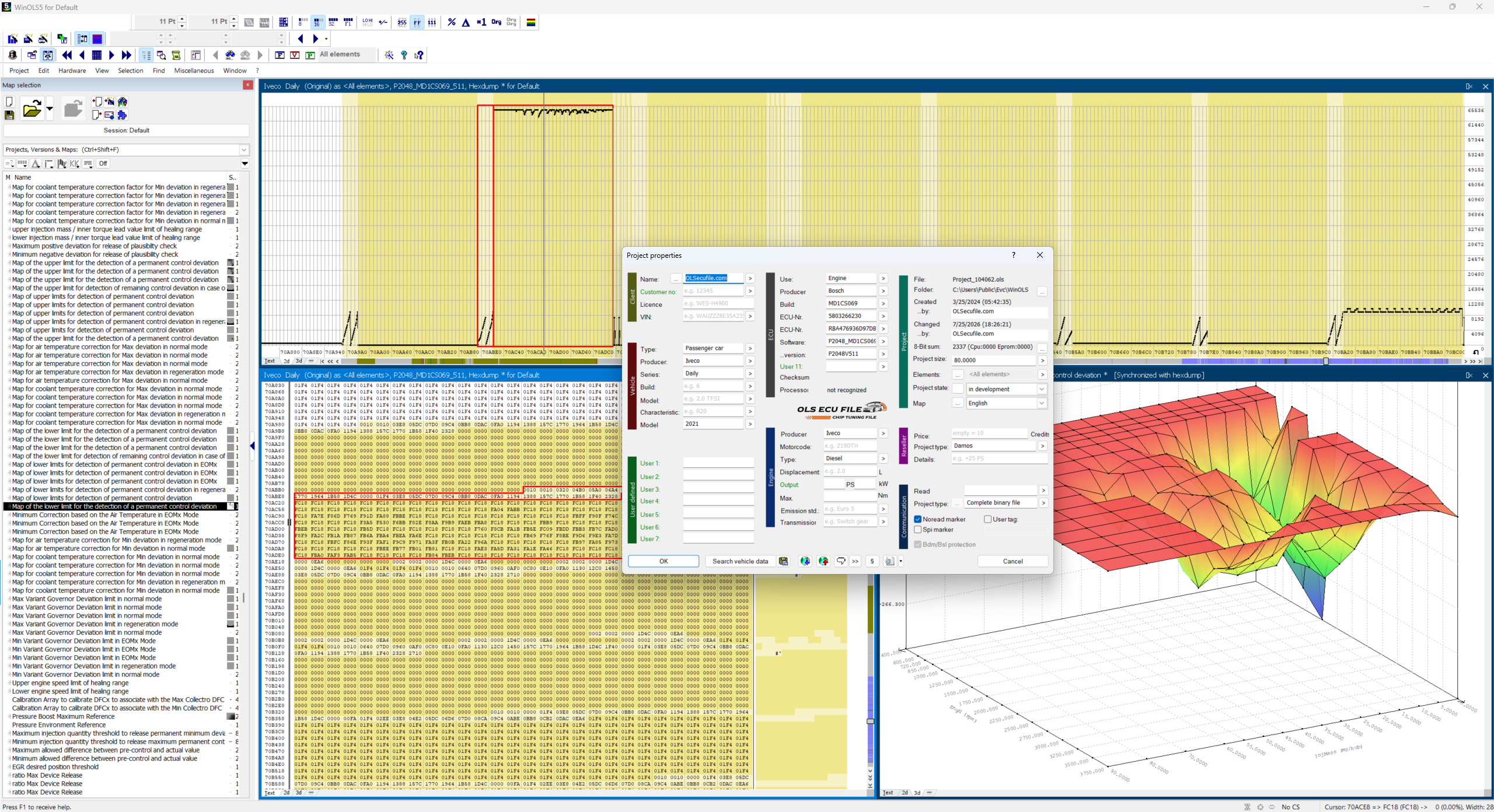Toggle 8-bit data width view

point(302,22)
